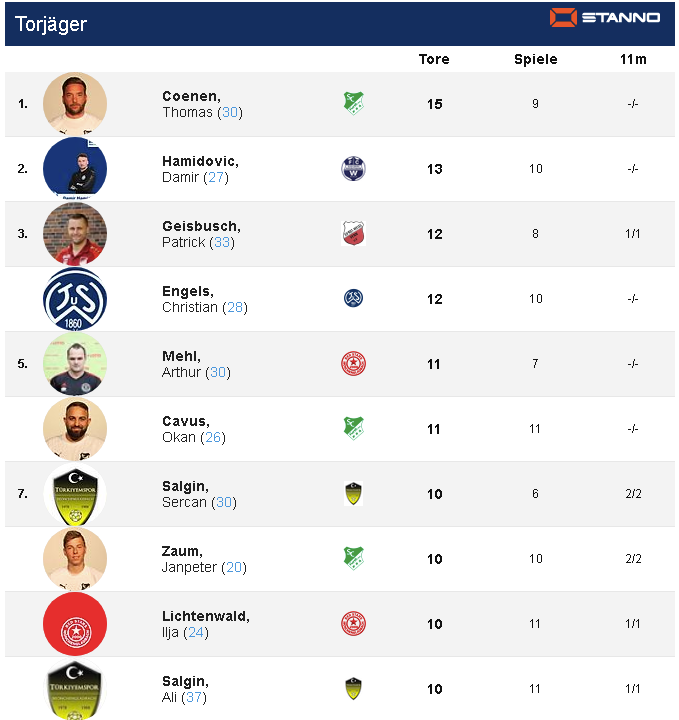Open Thomas Coenen's player photo
Image resolution: width=679 pixels, height=720 pixels.
click(75, 103)
